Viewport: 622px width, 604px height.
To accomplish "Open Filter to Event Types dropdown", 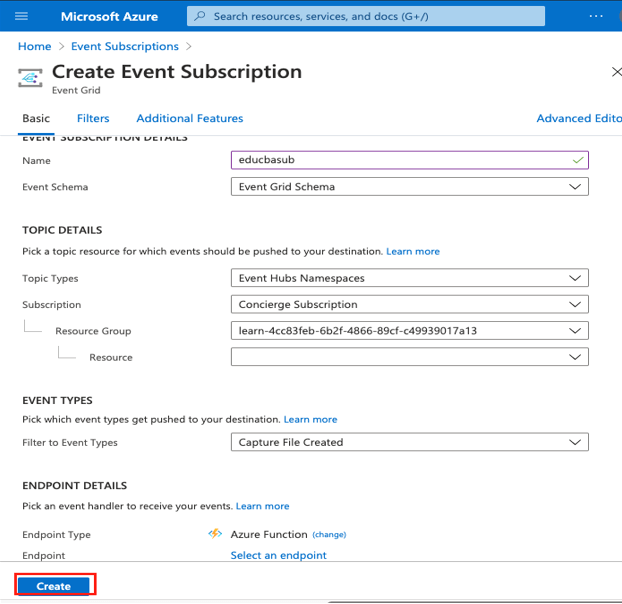I will 409,442.
